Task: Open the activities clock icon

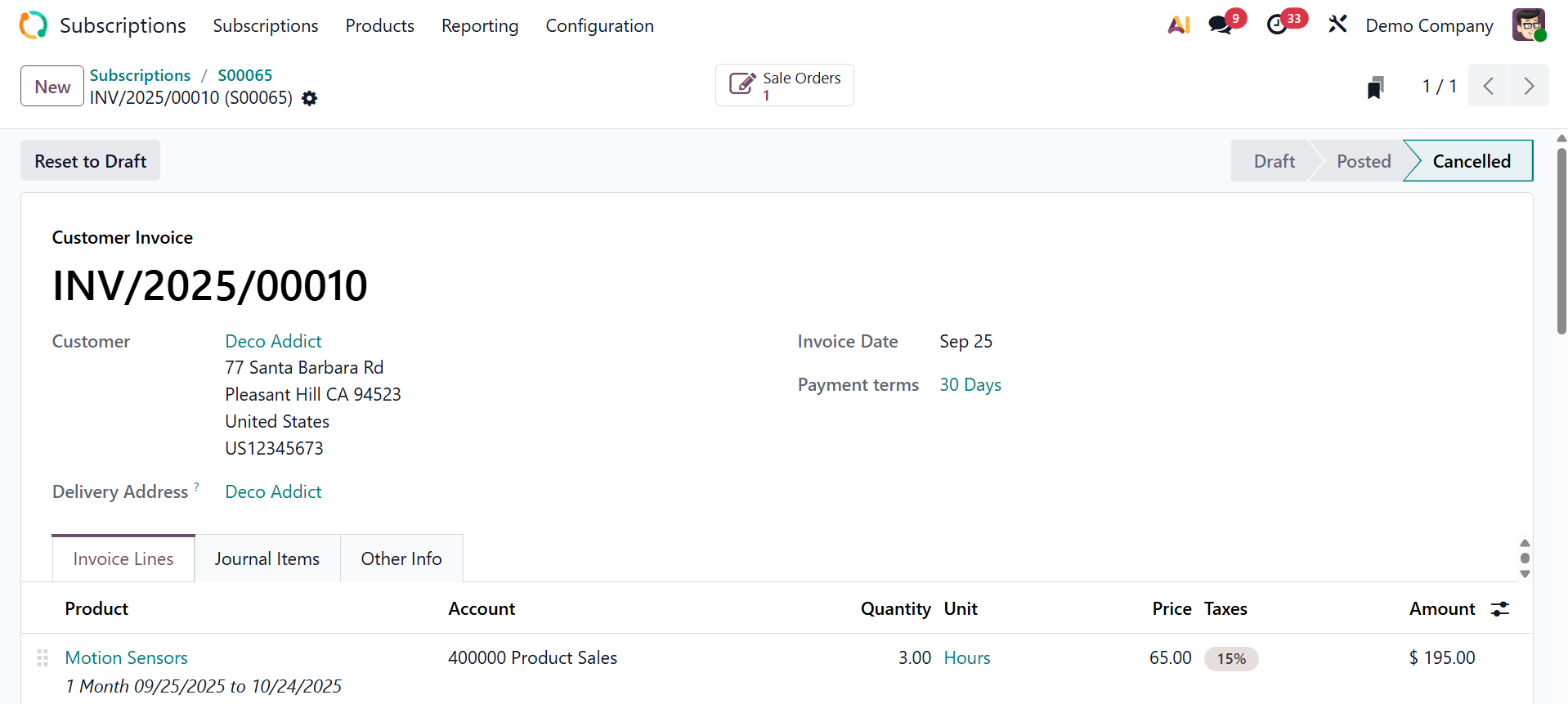Action: (1277, 25)
